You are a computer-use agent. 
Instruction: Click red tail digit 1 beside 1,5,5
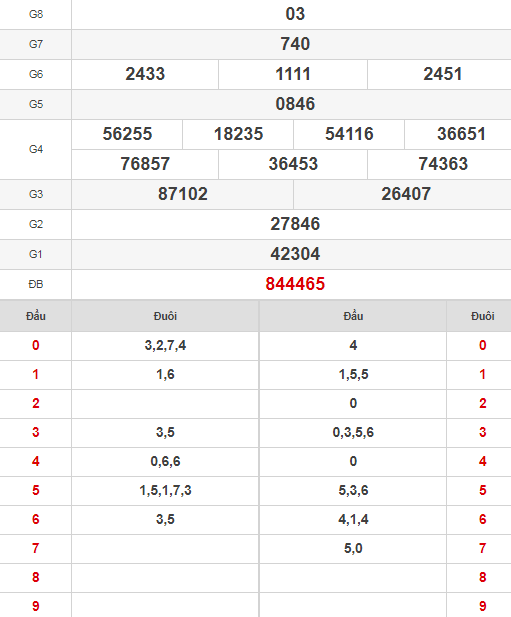[483, 374]
